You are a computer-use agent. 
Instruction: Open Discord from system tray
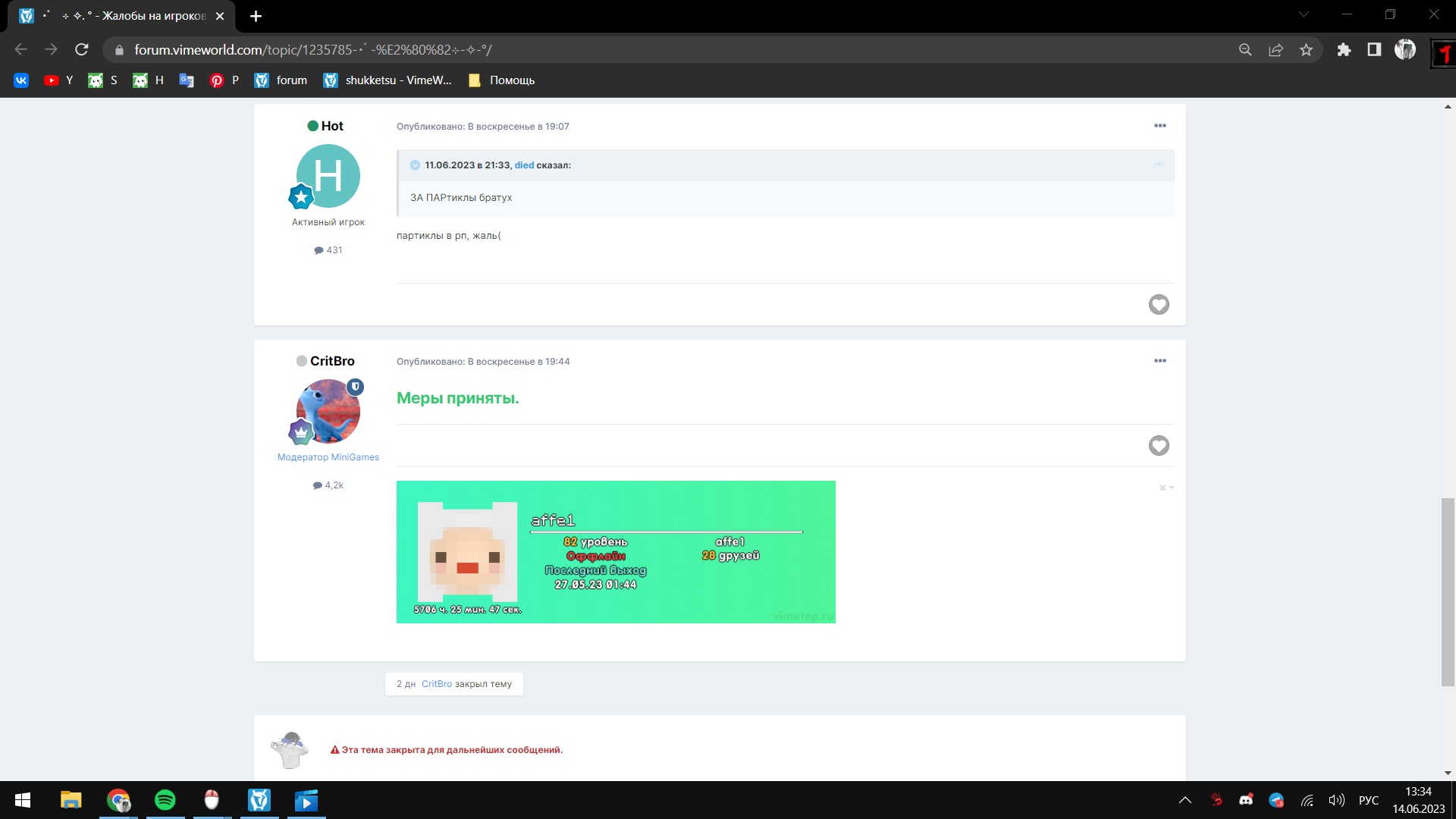click(1246, 800)
